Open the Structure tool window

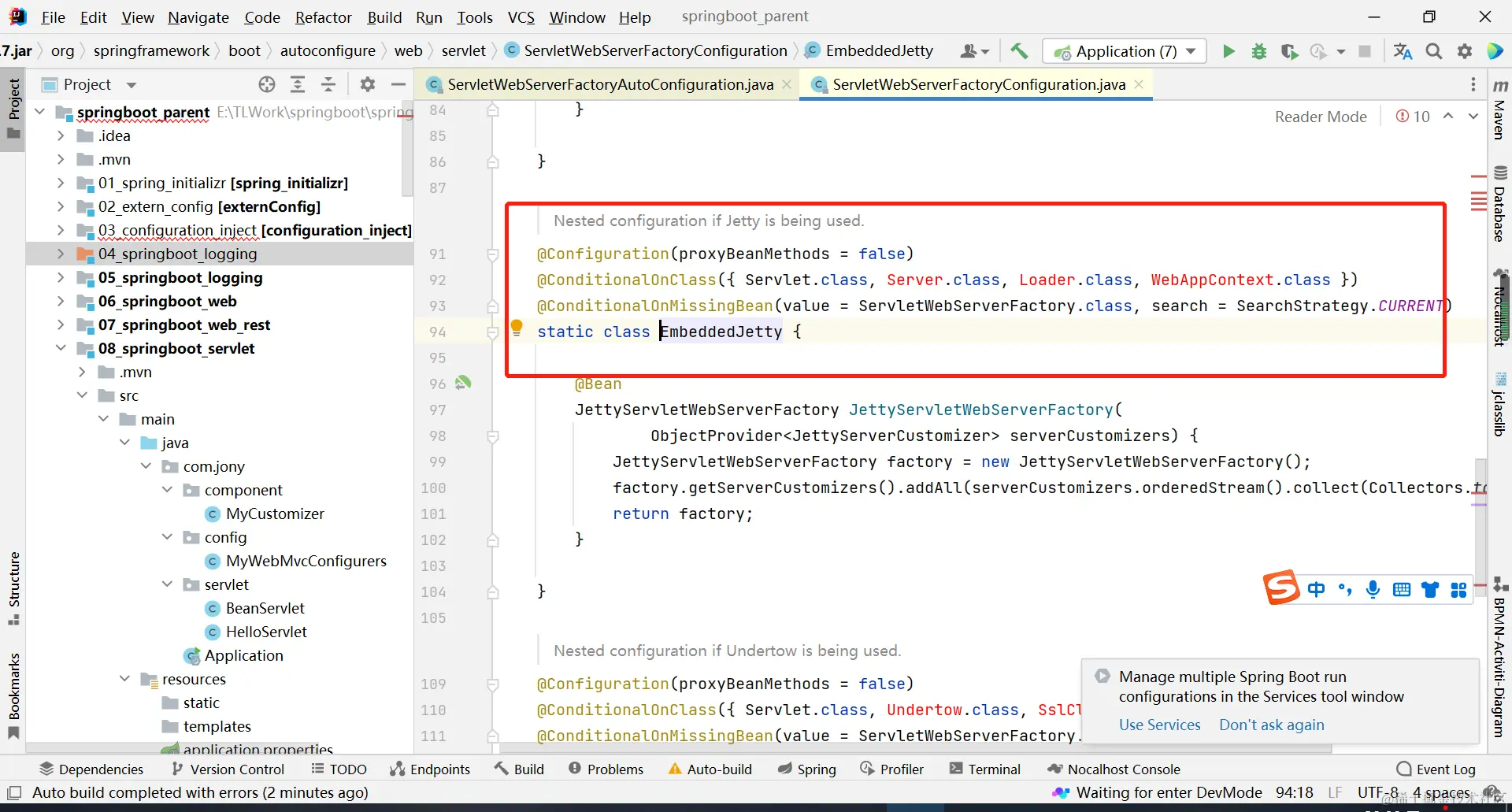click(13, 588)
